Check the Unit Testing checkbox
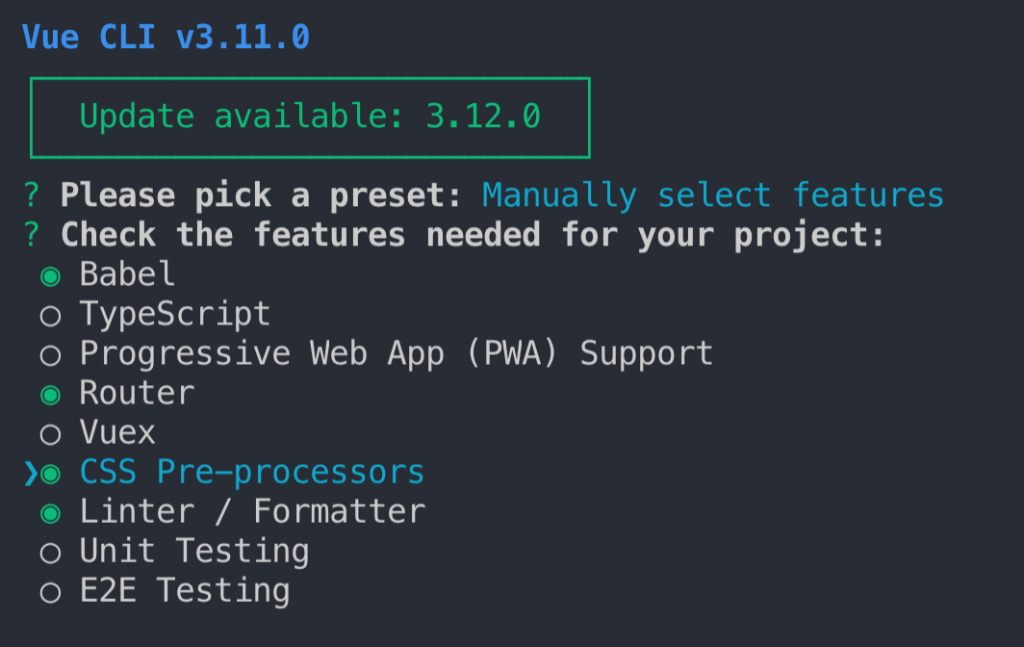Viewport: 1024px width, 647px height. 50,552
